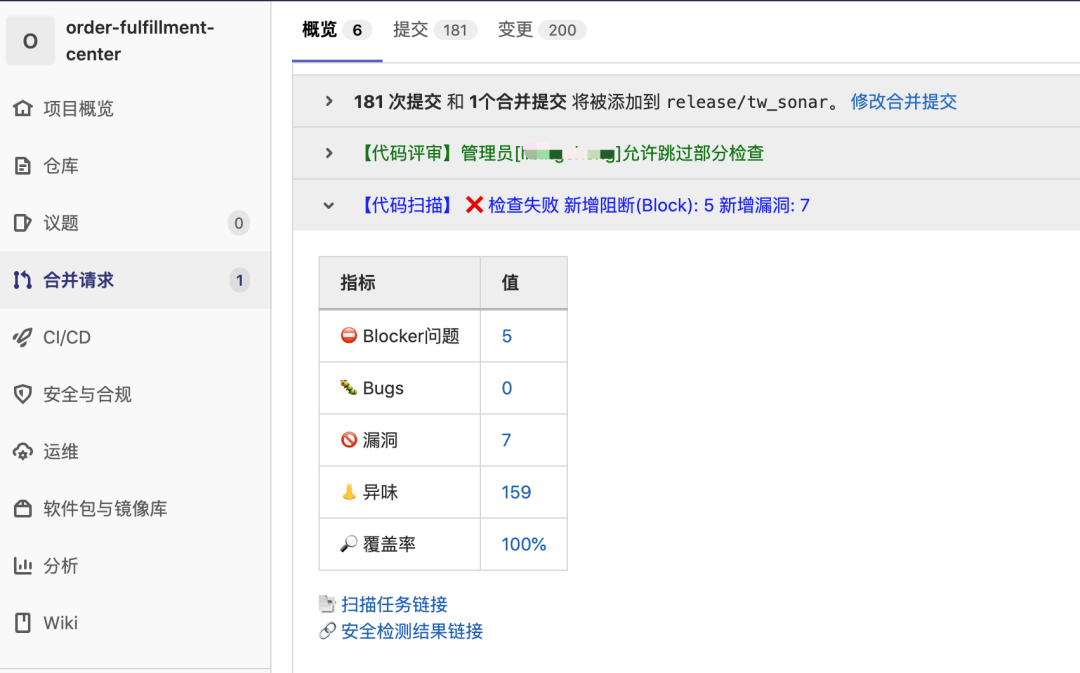Click the project avatar letter O

coord(30,41)
